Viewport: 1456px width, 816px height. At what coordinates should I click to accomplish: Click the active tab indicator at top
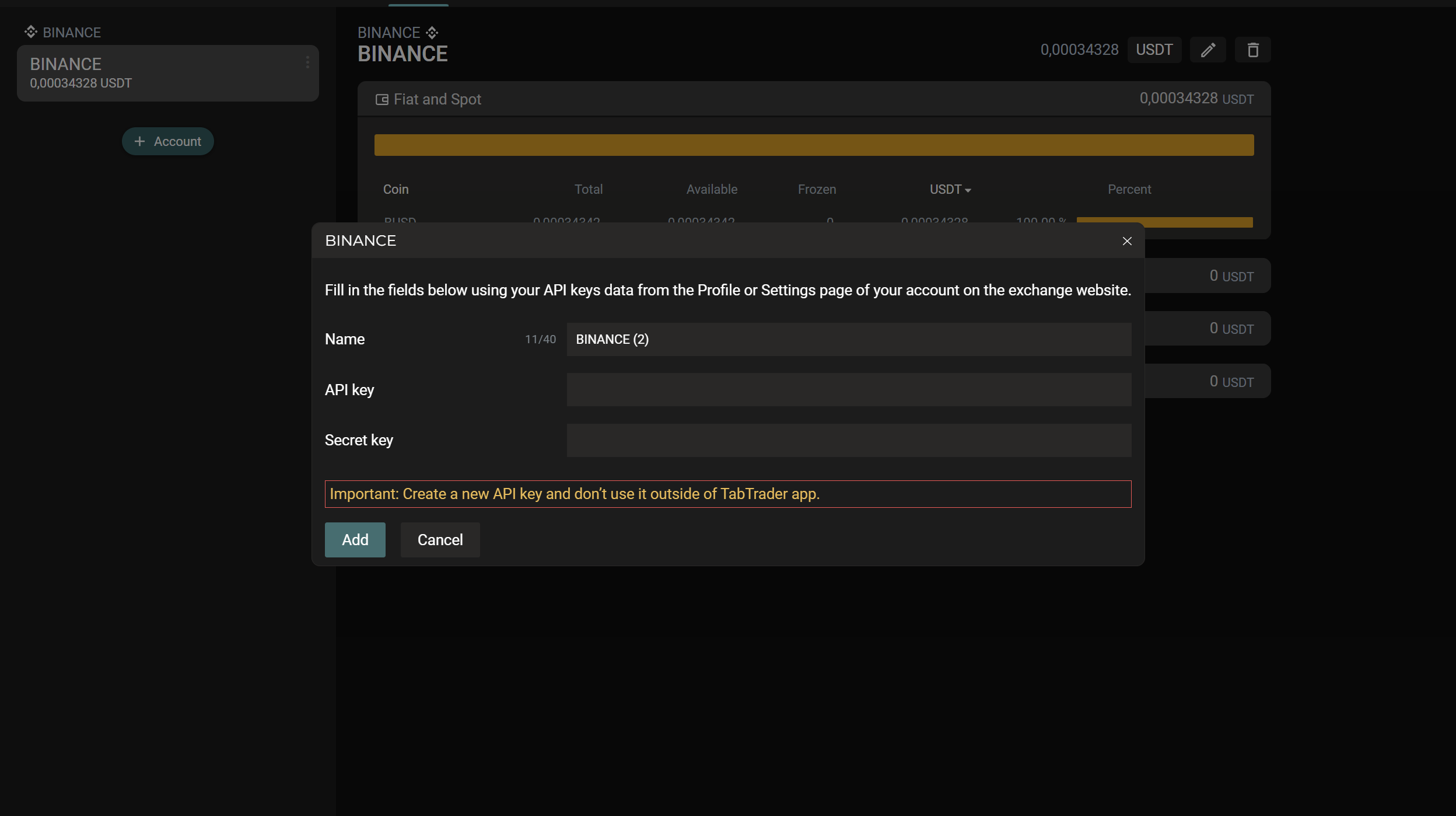point(419,5)
